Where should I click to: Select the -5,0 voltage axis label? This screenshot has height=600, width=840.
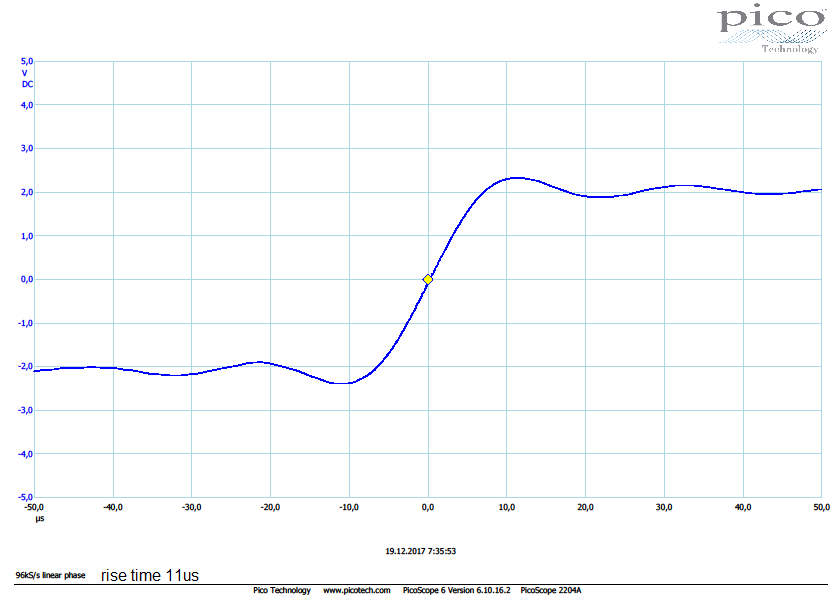point(26,497)
